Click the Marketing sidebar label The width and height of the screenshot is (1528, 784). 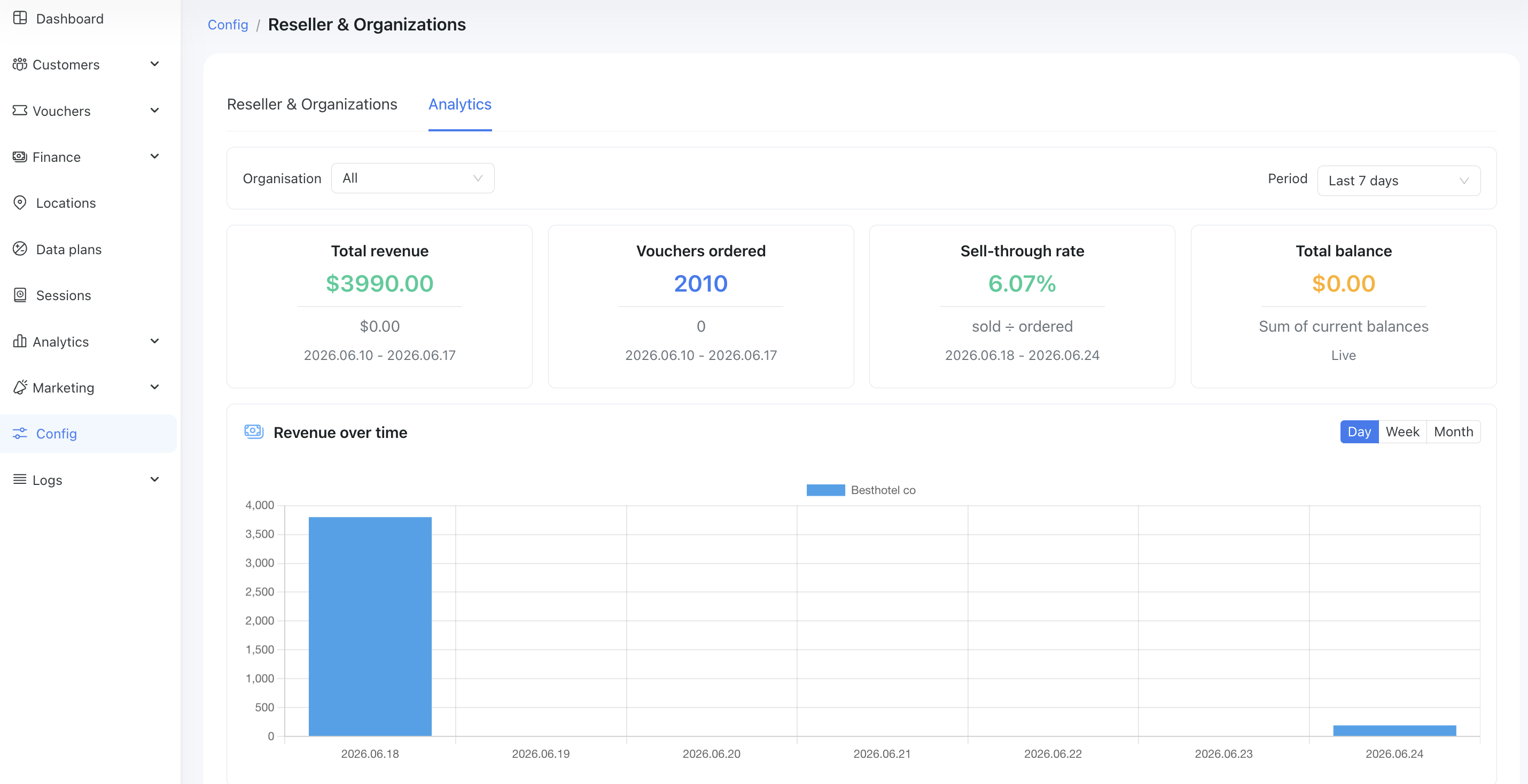tap(64, 388)
